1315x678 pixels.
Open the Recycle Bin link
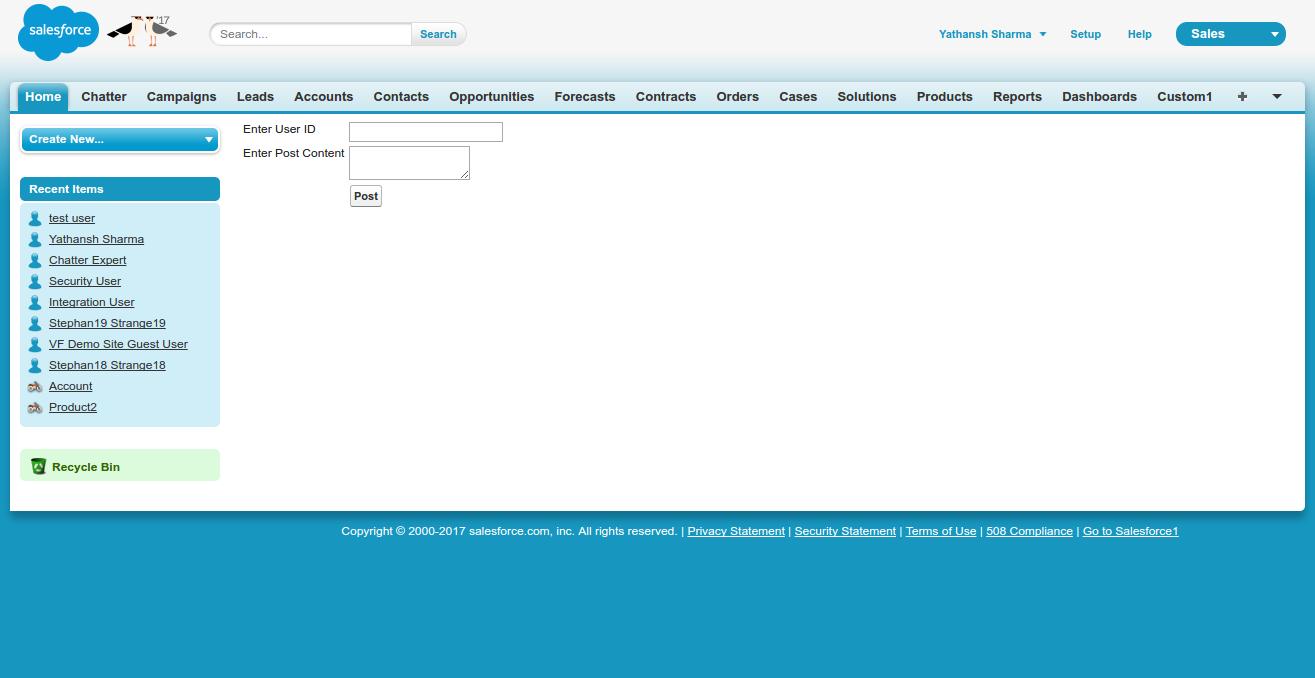click(x=86, y=467)
